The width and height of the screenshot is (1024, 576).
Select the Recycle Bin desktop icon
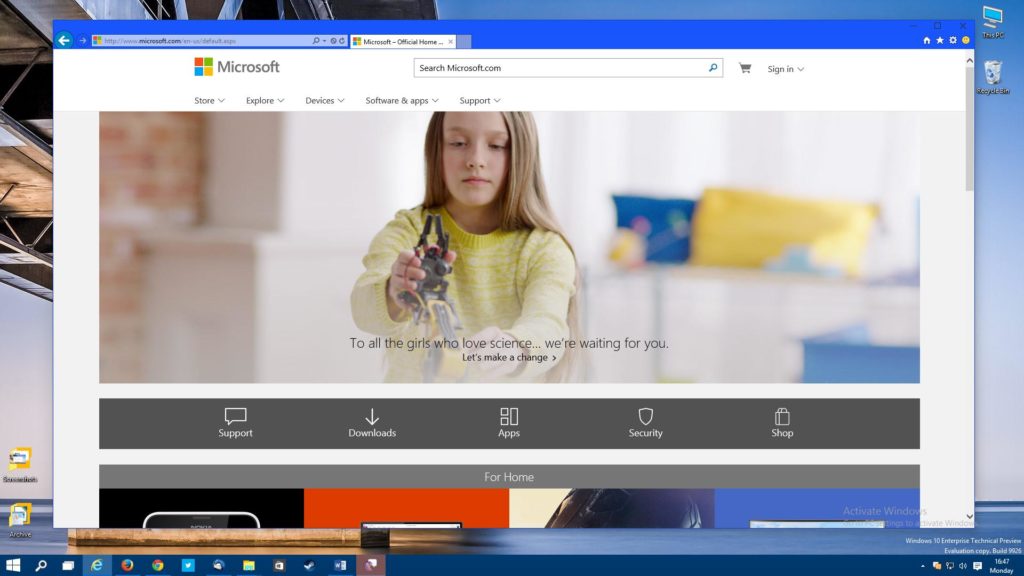click(x=993, y=77)
